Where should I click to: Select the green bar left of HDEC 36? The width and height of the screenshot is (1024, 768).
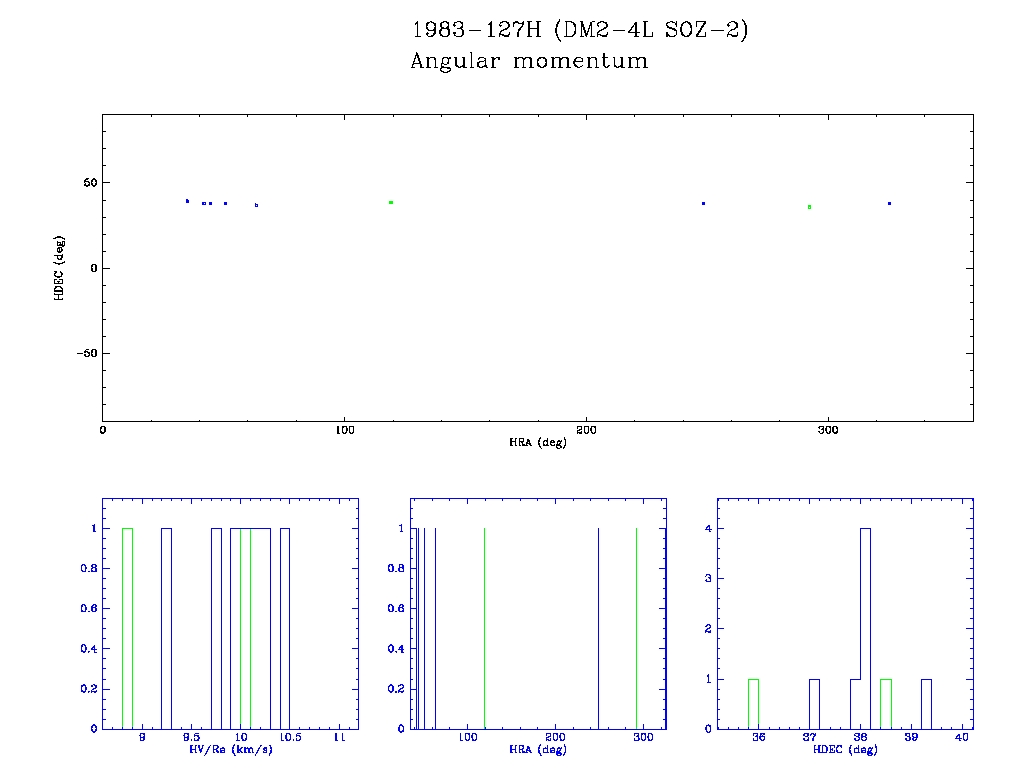coord(753,703)
